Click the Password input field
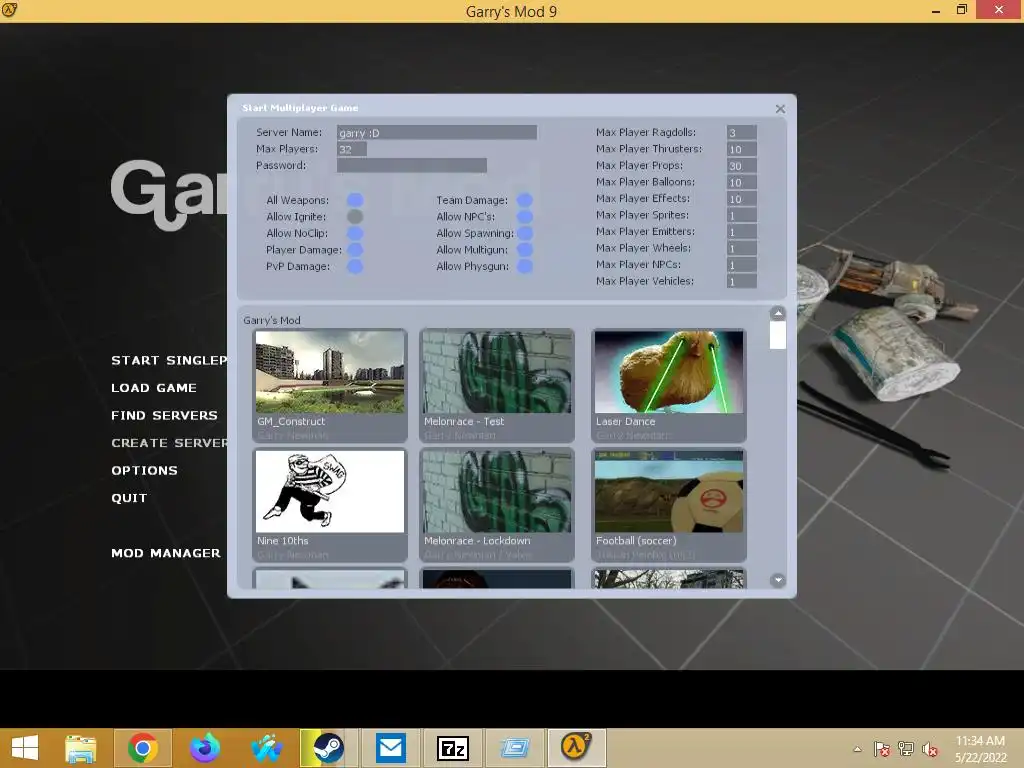This screenshot has width=1024, height=768. 412,165
